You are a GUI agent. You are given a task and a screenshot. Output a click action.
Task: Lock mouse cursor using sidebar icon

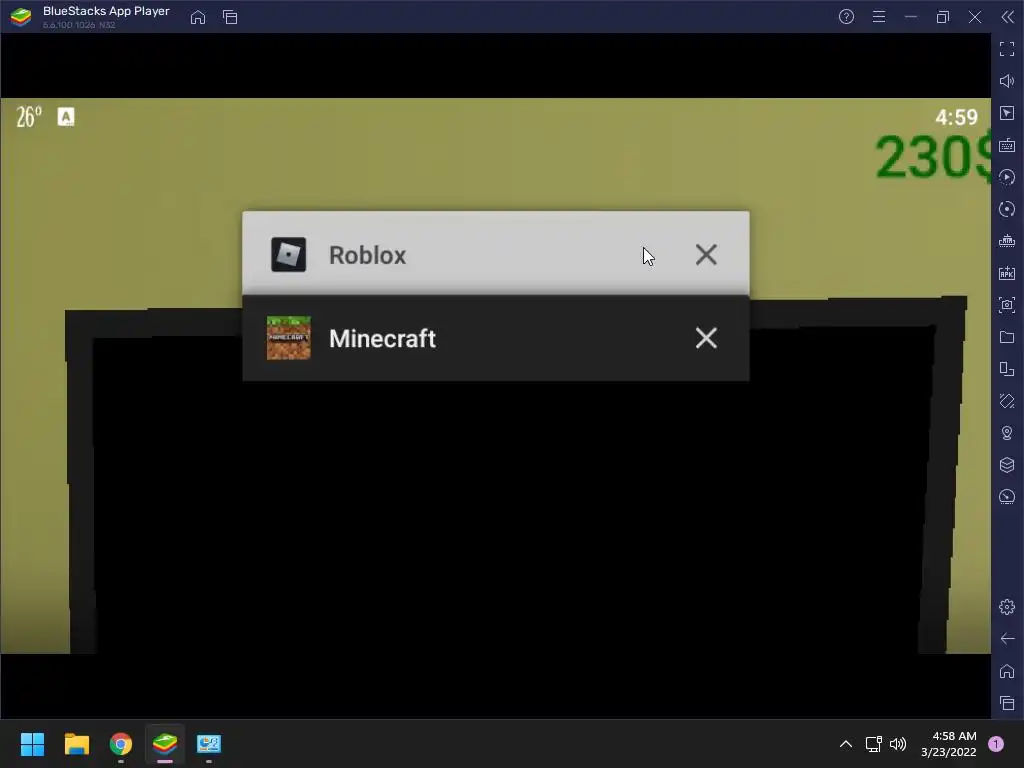click(x=1007, y=113)
